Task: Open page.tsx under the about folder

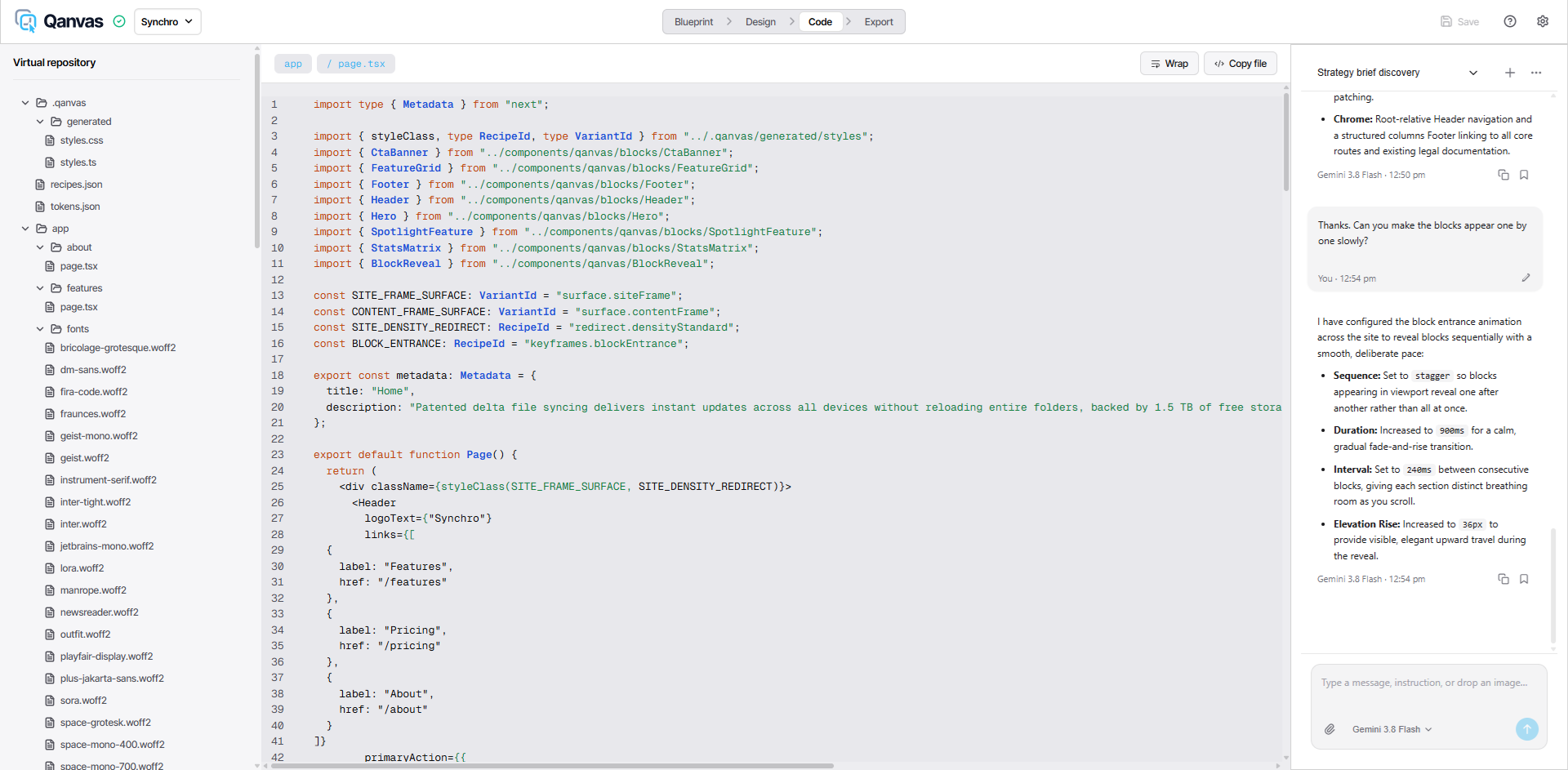Action: click(78, 266)
